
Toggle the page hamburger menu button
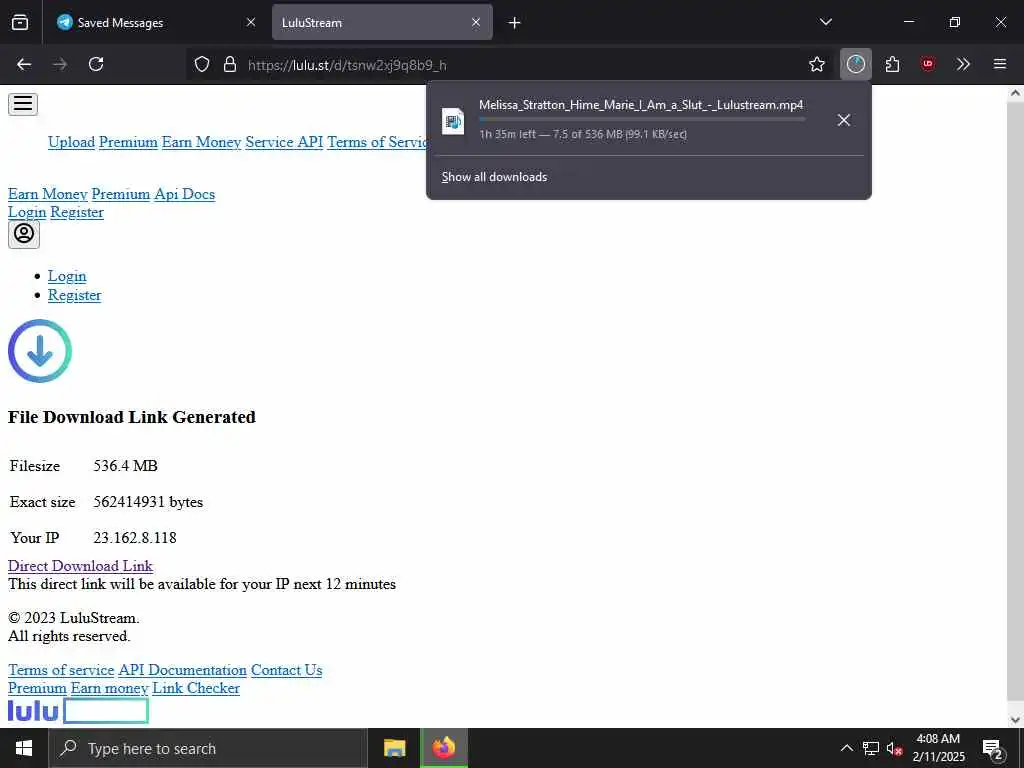point(23,104)
